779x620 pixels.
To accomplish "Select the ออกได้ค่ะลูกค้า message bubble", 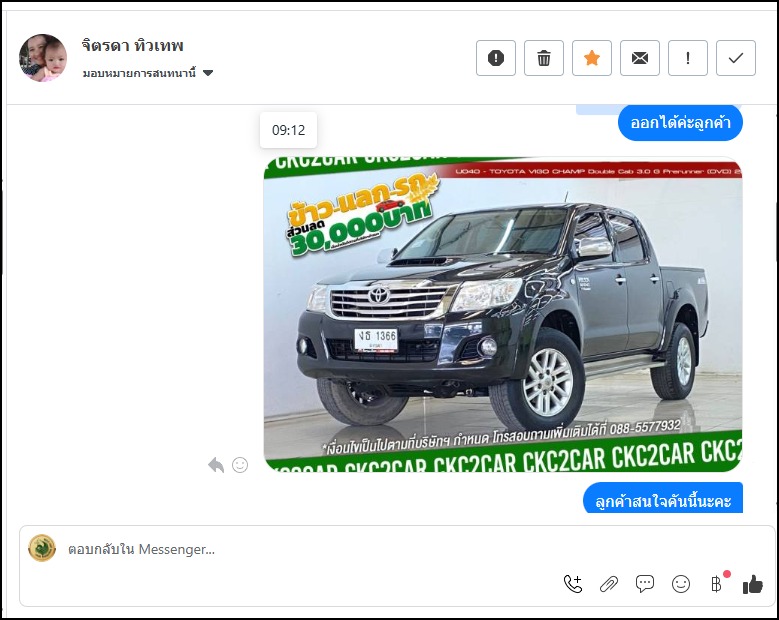I will tap(680, 123).
